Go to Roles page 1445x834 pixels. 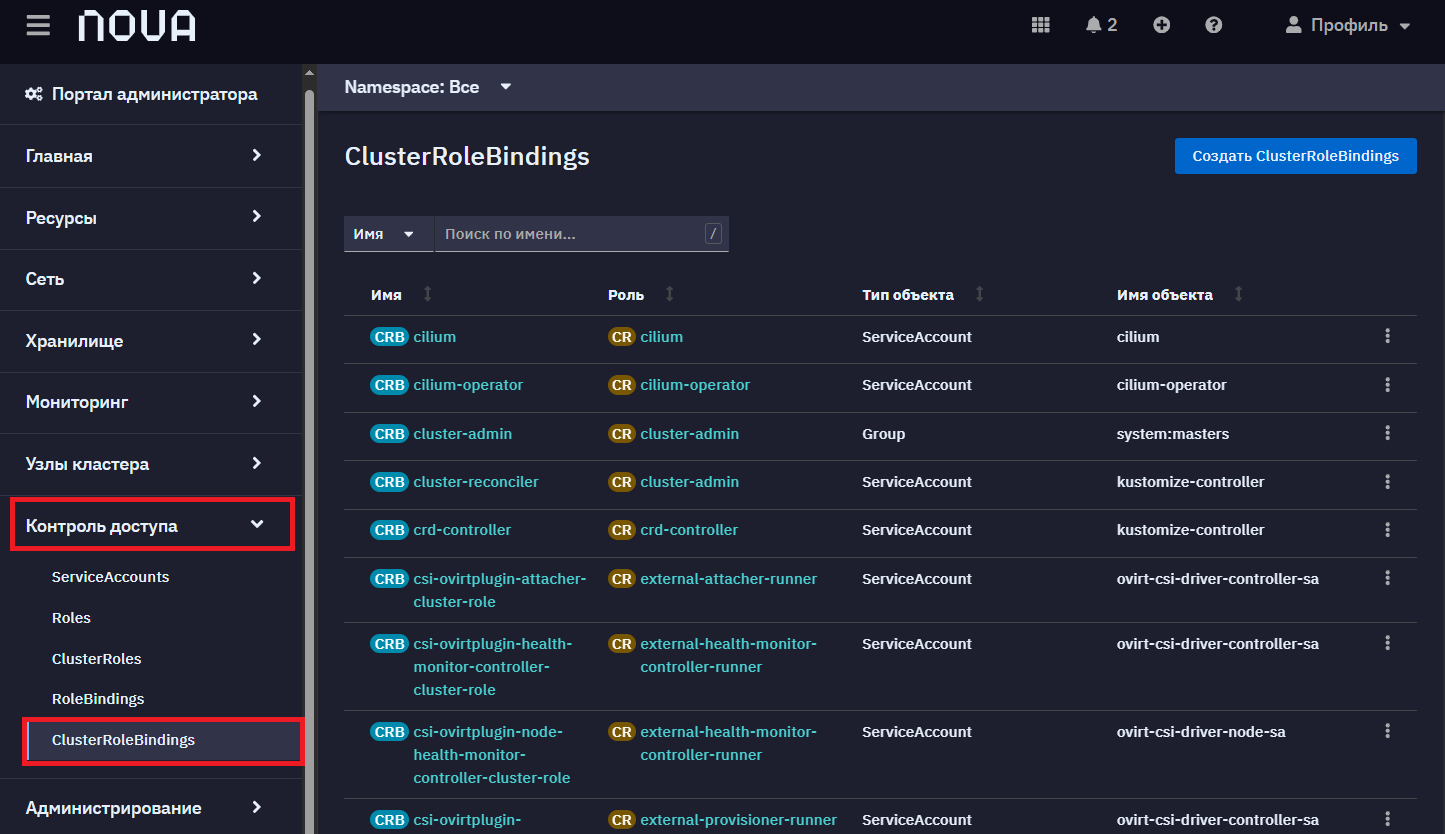[71, 618]
